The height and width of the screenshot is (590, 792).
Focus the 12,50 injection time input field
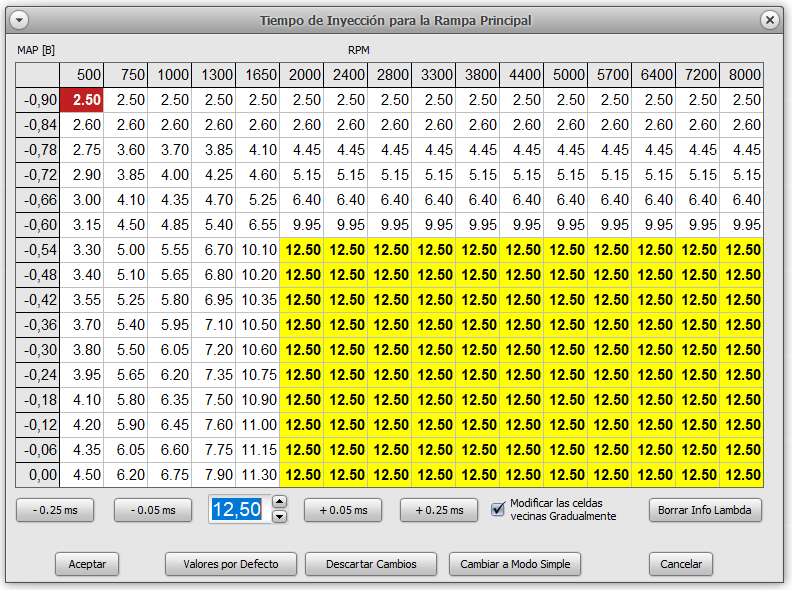click(x=239, y=509)
